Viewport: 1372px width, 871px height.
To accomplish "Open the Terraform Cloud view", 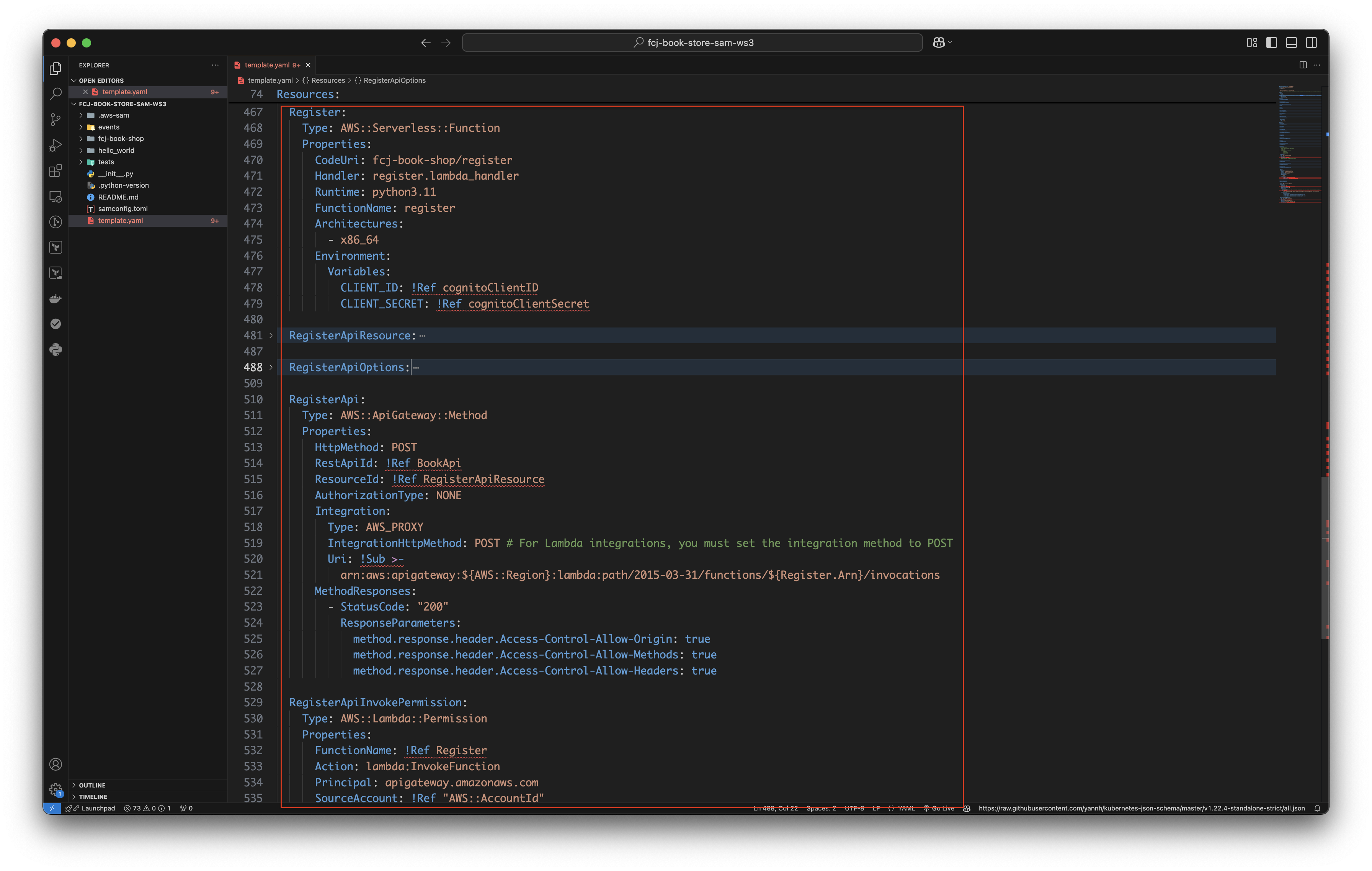I will 55,273.
